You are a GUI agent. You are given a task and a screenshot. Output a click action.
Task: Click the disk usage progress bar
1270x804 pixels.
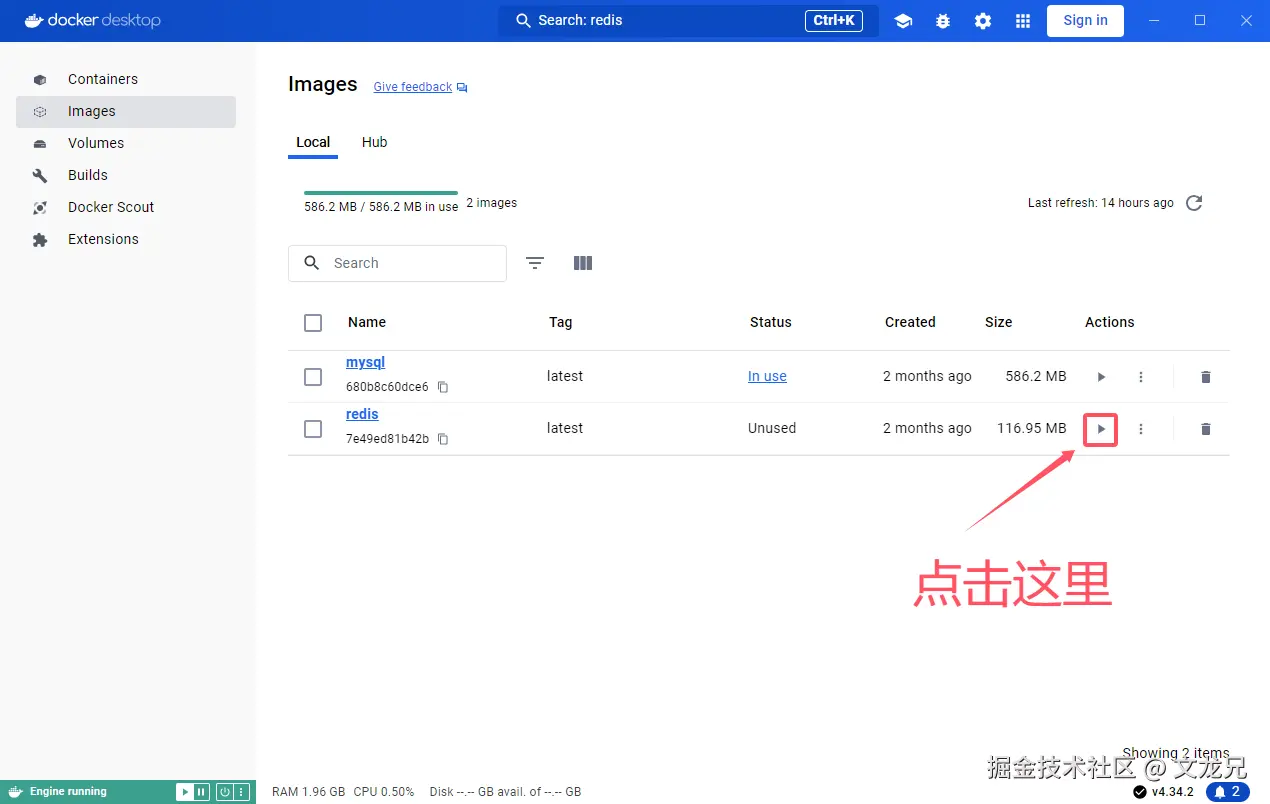click(381, 193)
